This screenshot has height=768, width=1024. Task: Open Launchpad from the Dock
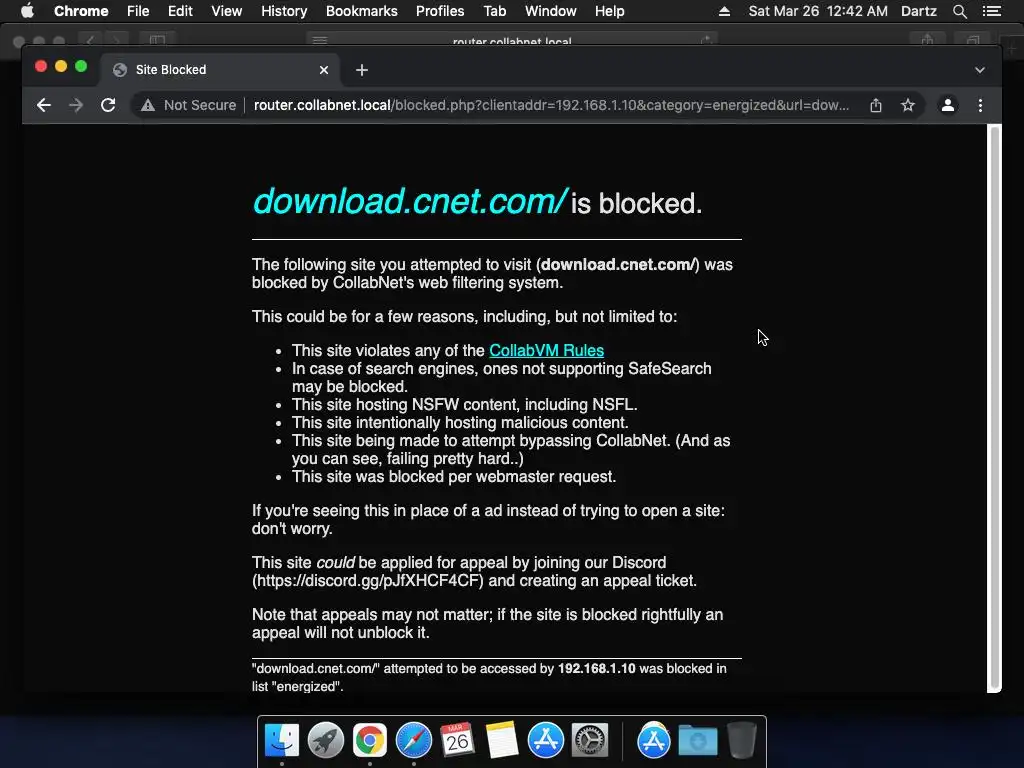coord(326,740)
